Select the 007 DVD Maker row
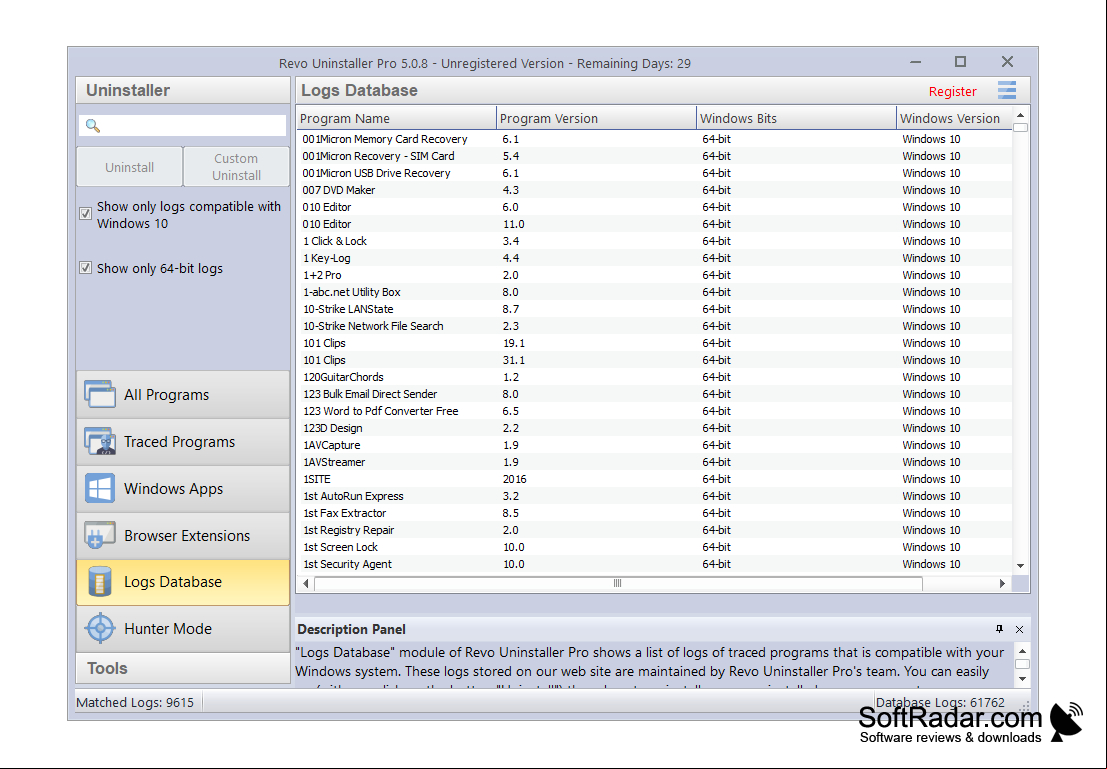 (654, 190)
